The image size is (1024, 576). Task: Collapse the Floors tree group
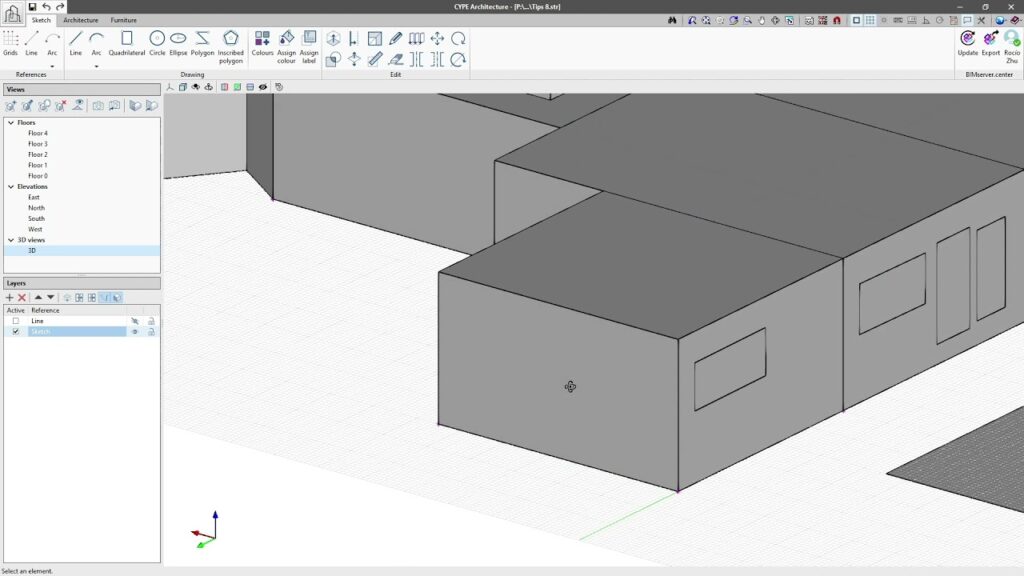pyautogui.click(x=11, y=122)
